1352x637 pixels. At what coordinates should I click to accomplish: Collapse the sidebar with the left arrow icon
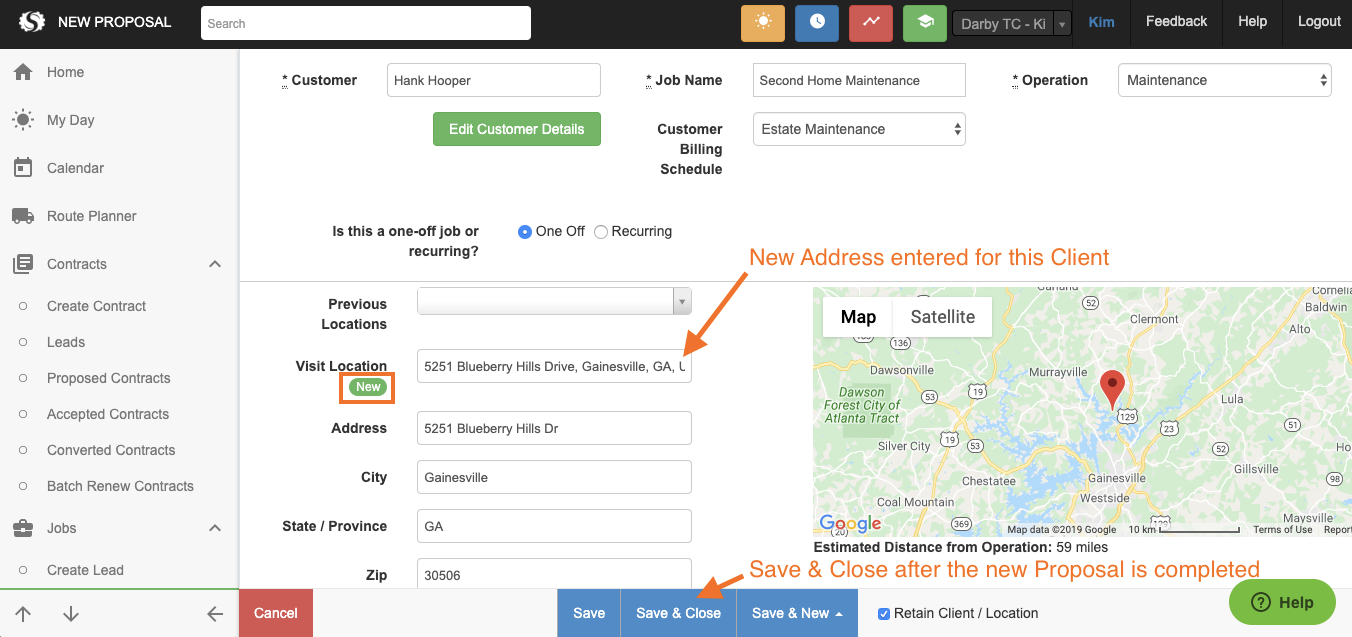215,613
